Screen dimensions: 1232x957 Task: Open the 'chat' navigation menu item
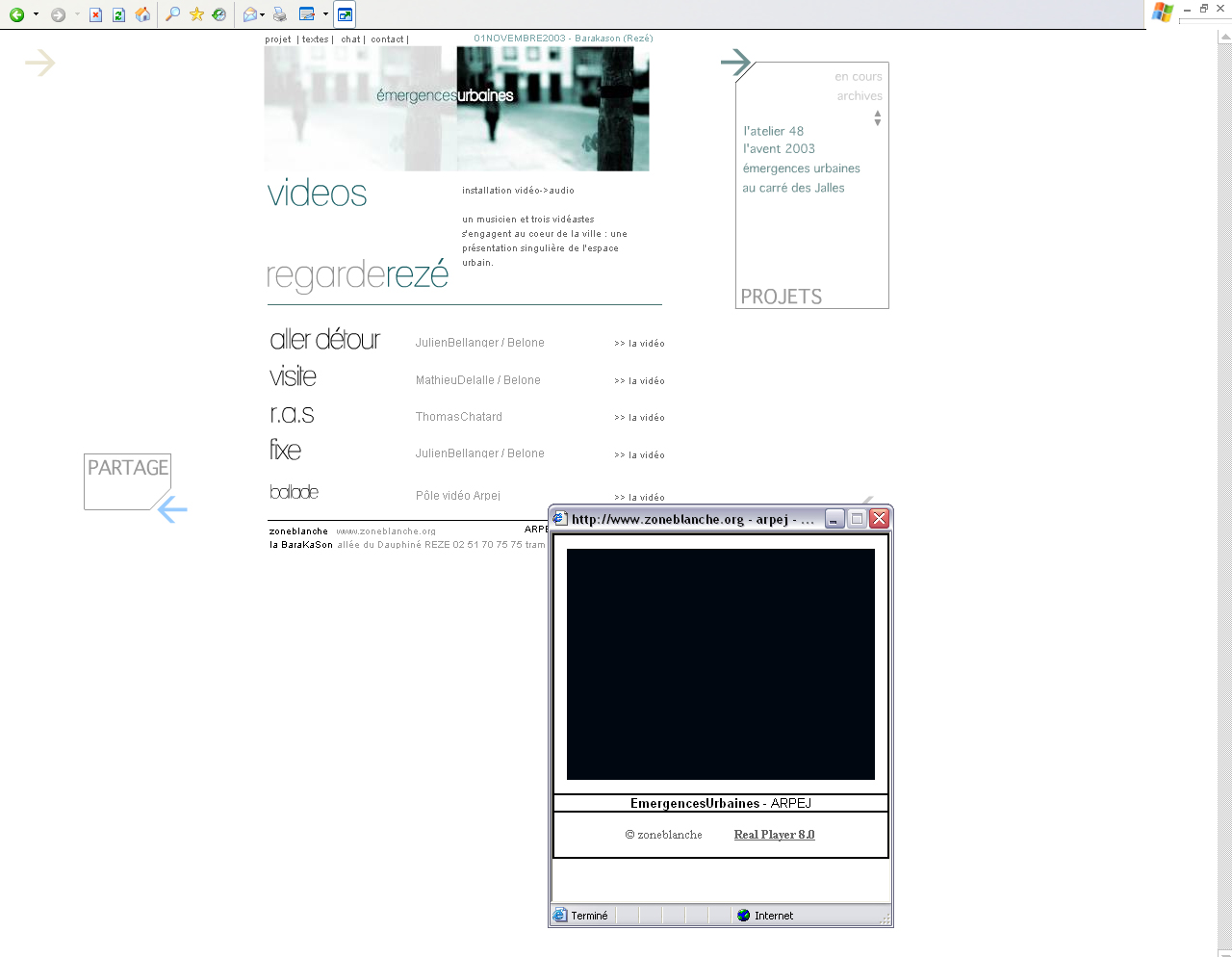coord(350,39)
